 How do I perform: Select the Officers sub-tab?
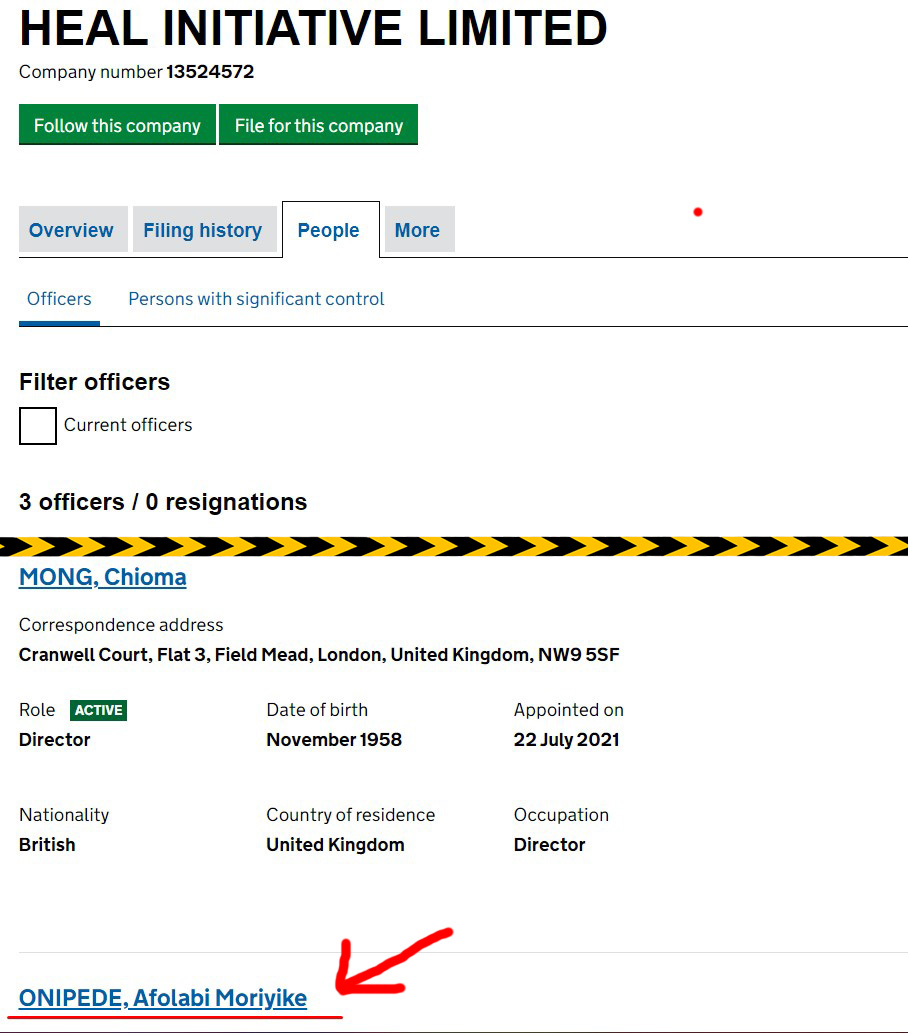pyautogui.click(x=59, y=299)
